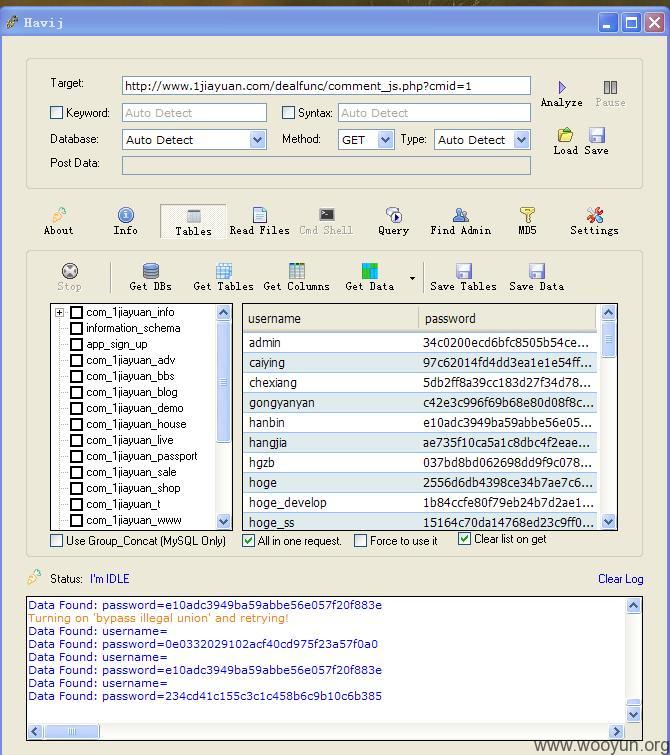Switch to the Tables section
Image resolution: width=670 pixels, height=755 pixels.
[x=193, y=222]
